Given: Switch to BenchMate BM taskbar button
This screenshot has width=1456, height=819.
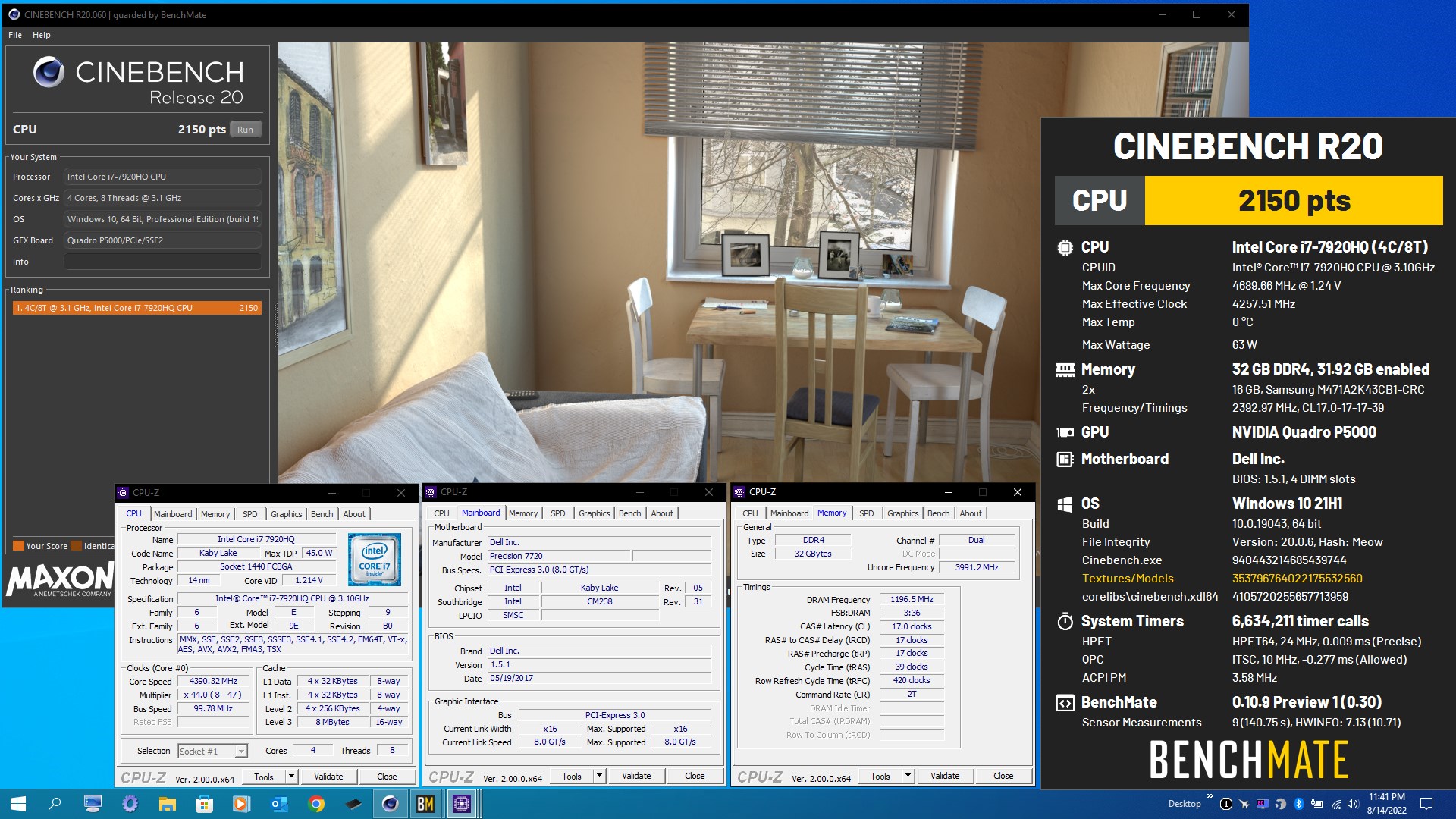Looking at the screenshot, I should pos(425,804).
